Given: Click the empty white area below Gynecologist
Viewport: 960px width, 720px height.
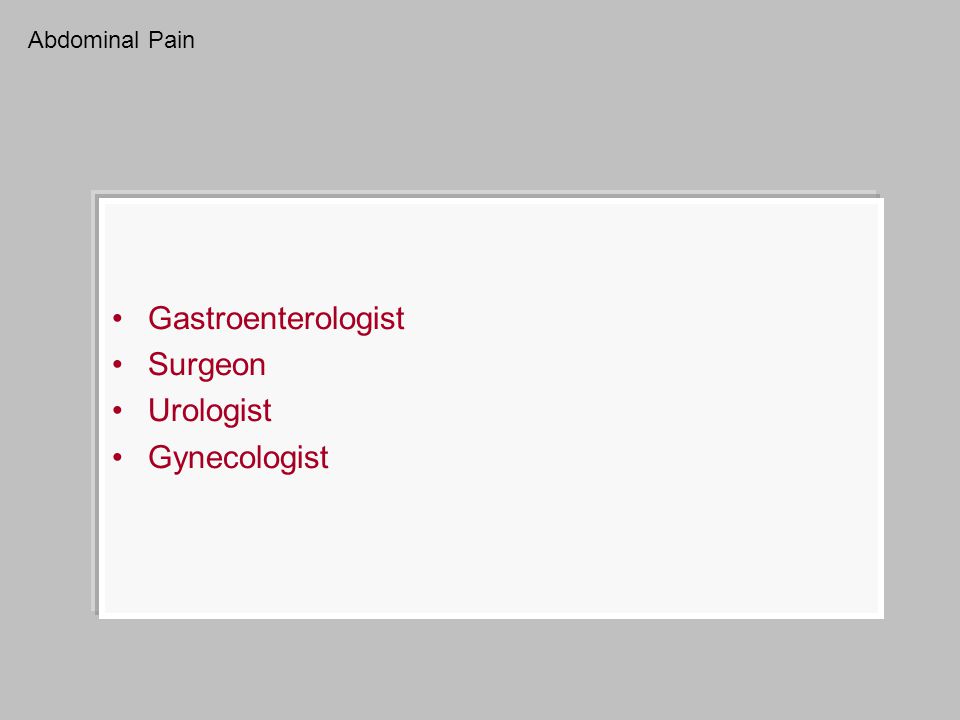Looking at the screenshot, I should pos(490,545).
